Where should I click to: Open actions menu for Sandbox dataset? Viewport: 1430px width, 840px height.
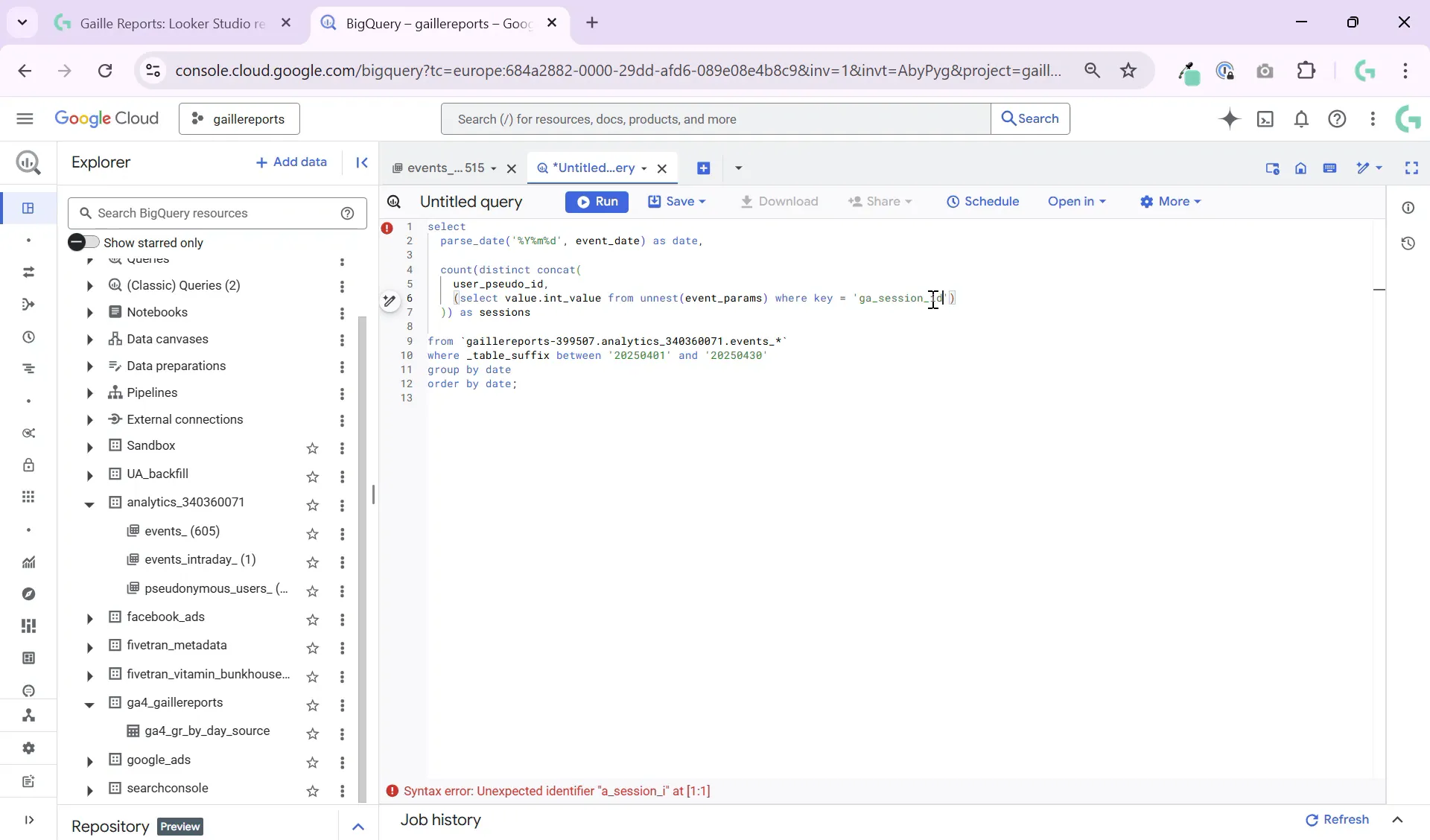[342, 448]
